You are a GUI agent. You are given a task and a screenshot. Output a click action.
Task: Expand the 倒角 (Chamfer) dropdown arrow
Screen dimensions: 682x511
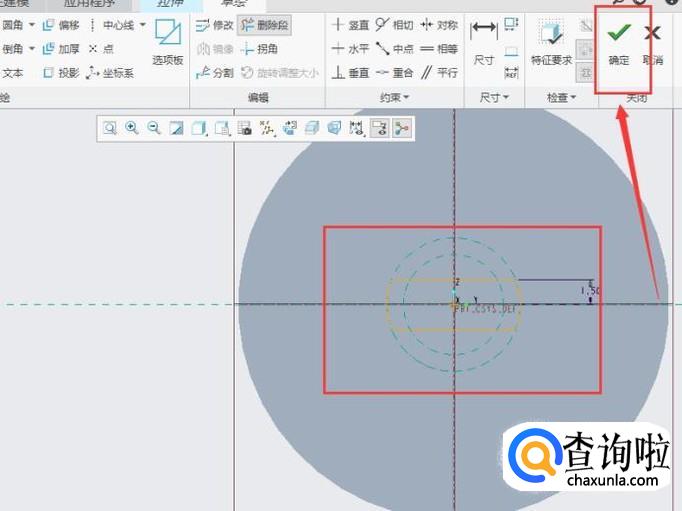[x=31, y=49]
